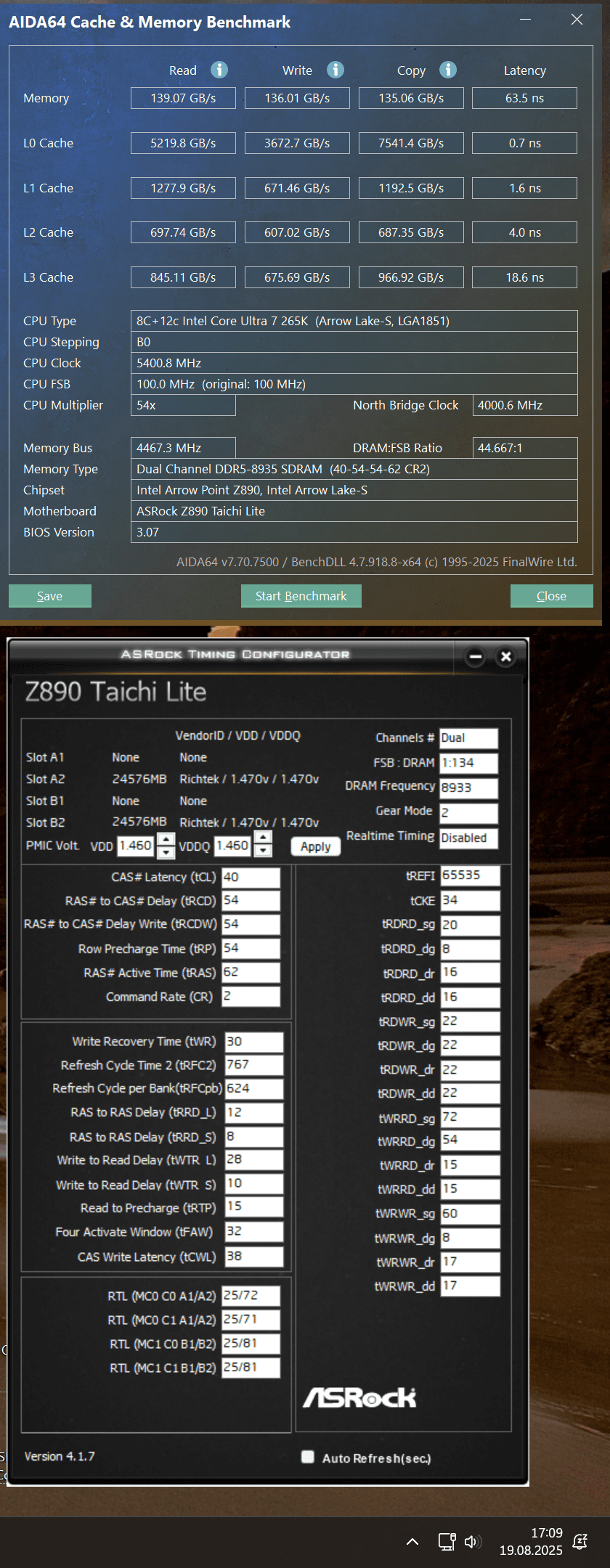Increase VDDQ voltage with up arrow

pos(263,837)
